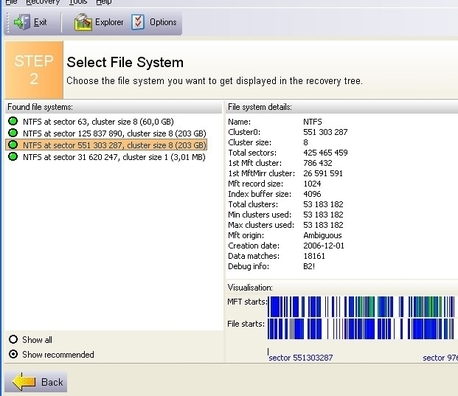Click the Debug info value B2!
Image resolution: width=458 pixels, height=396 pixels.
point(309,266)
